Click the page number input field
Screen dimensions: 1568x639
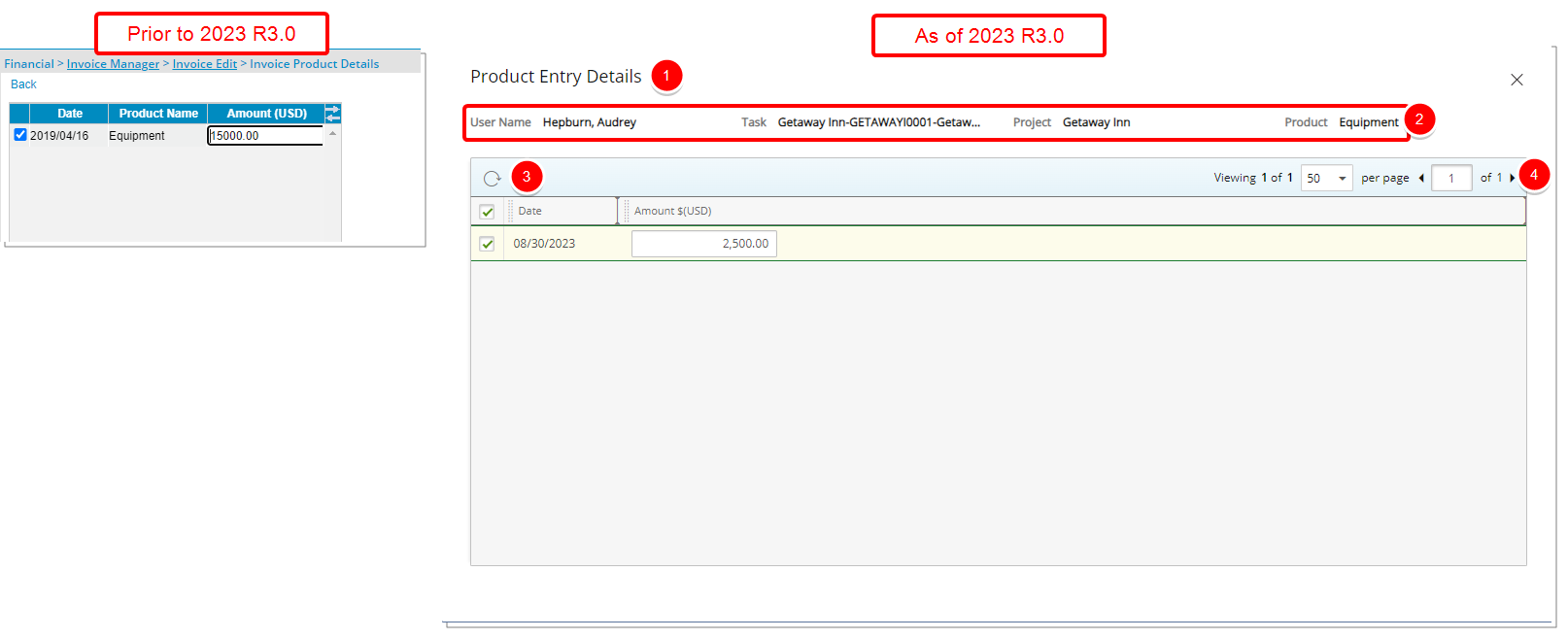click(1451, 178)
